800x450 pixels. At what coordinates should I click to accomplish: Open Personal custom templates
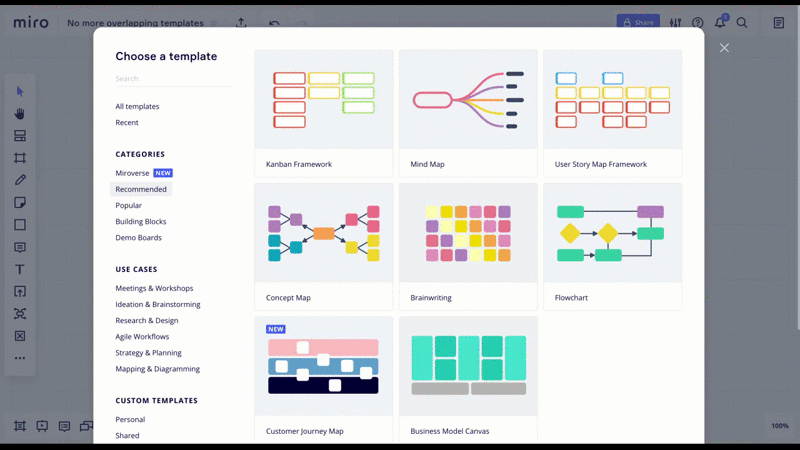[x=130, y=419]
